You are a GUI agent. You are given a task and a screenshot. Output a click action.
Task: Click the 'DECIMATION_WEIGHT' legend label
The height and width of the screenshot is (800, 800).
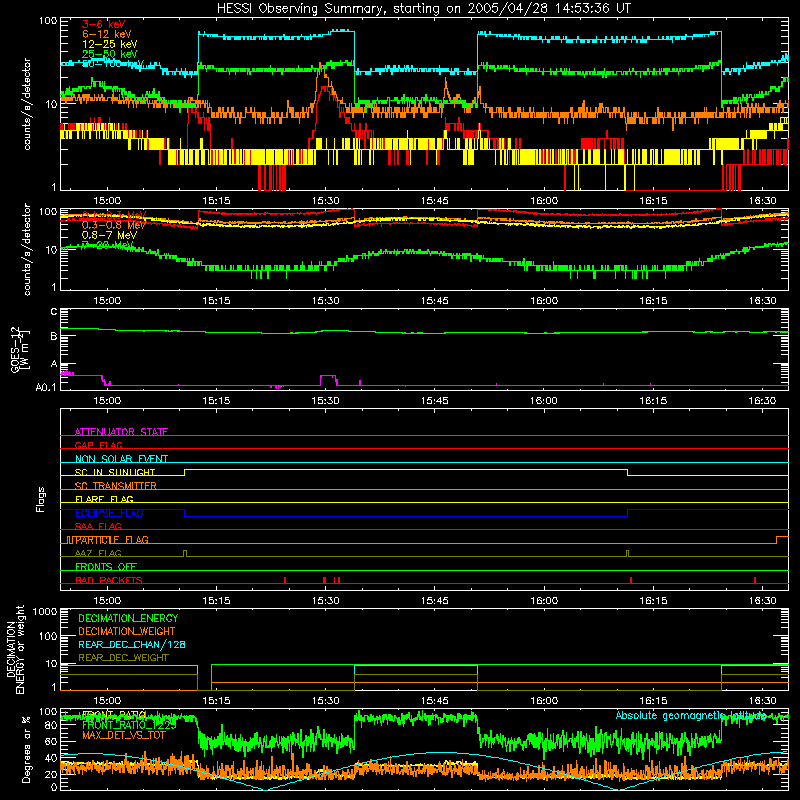(127, 632)
